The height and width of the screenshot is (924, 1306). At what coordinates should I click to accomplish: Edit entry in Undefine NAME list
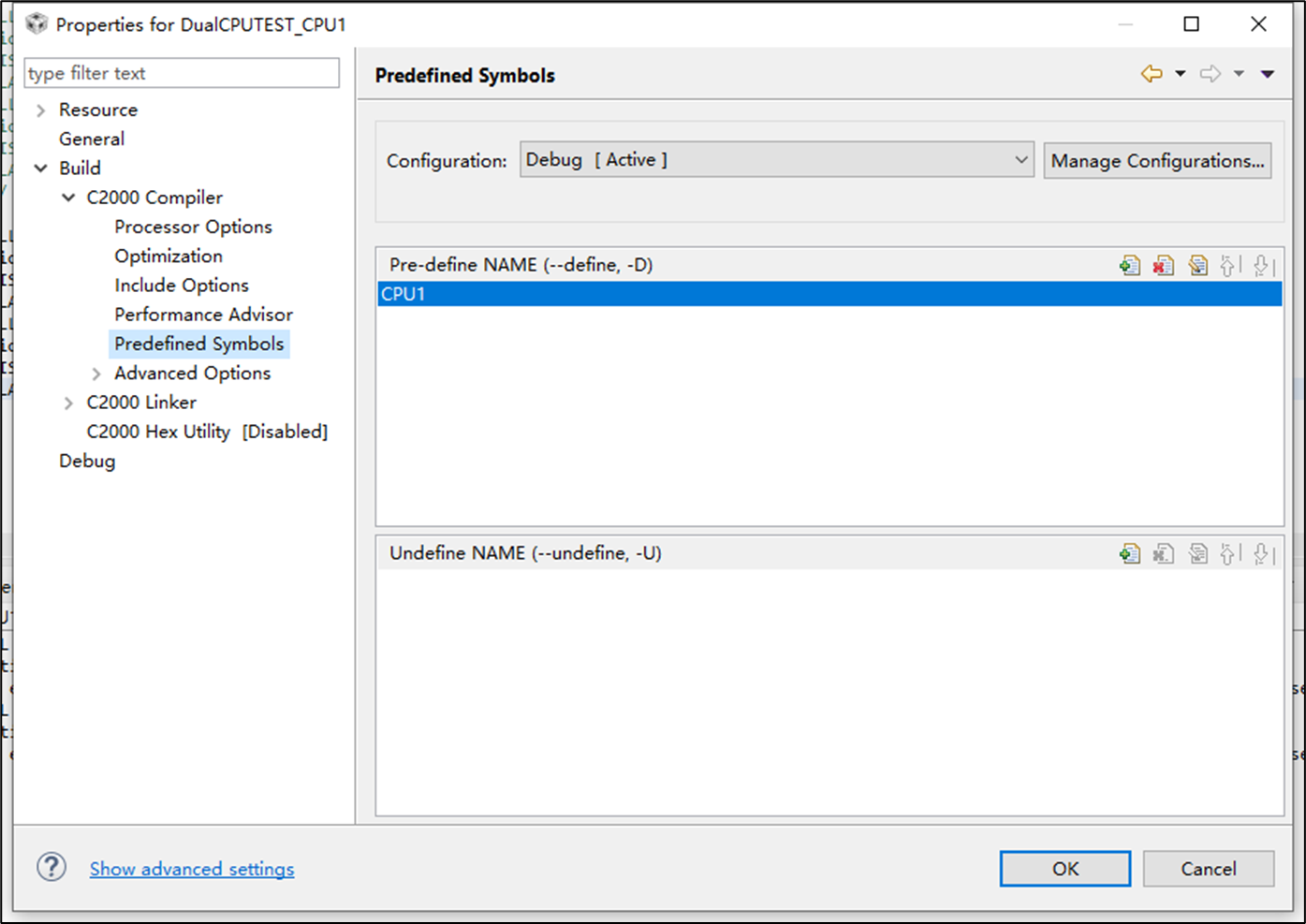pos(1197,553)
